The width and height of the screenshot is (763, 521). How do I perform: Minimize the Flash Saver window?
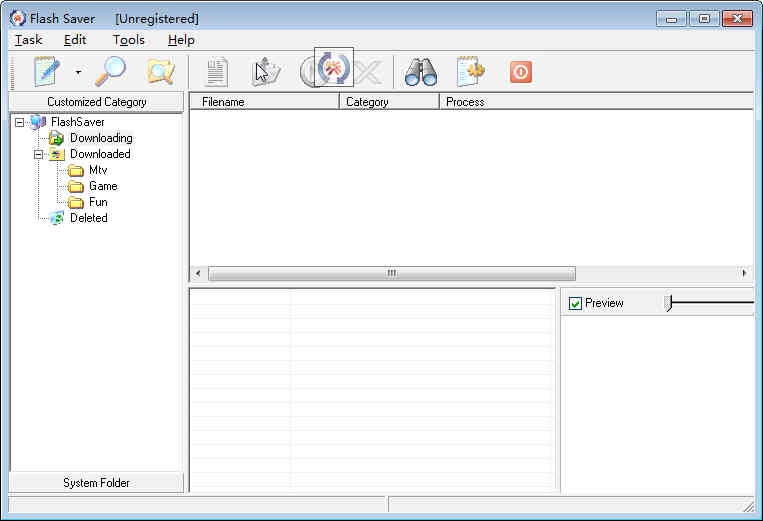pos(672,19)
